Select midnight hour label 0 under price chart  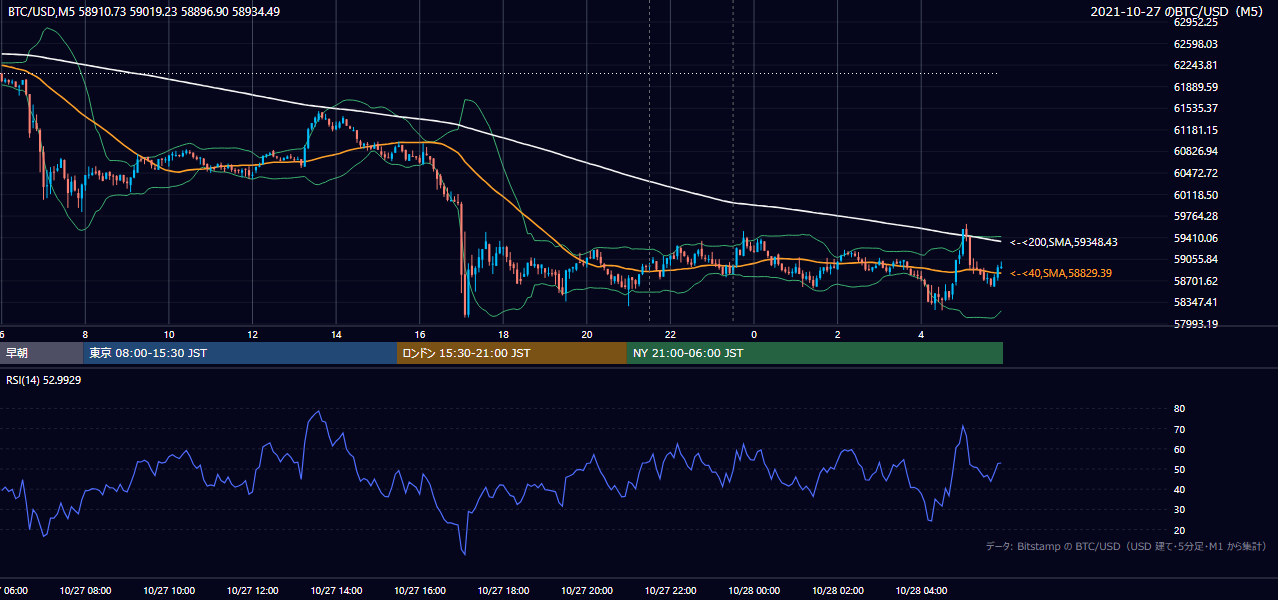pos(754,334)
